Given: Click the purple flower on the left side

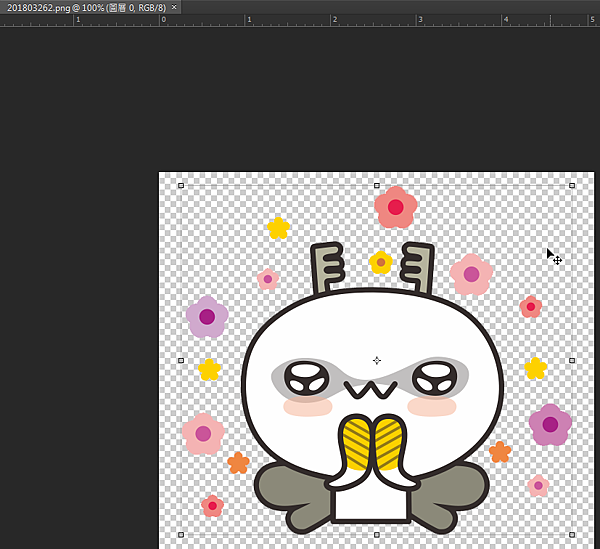Looking at the screenshot, I should [207, 317].
